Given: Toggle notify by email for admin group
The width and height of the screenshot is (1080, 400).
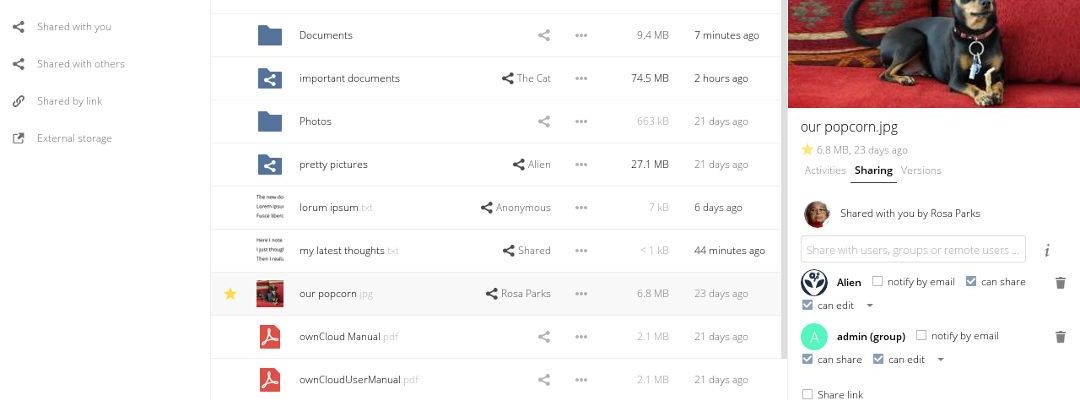Looking at the screenshot, I should click(921, 336).
